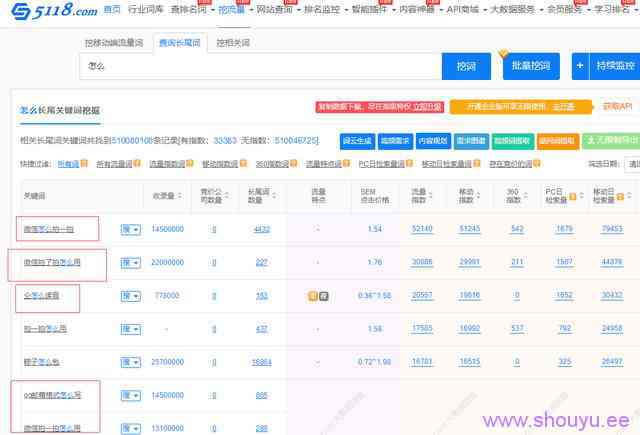Viewport: 640px width, 435px height.
Task: Click help icon next to 所有词 filter
Action: (x=84, y=164)
